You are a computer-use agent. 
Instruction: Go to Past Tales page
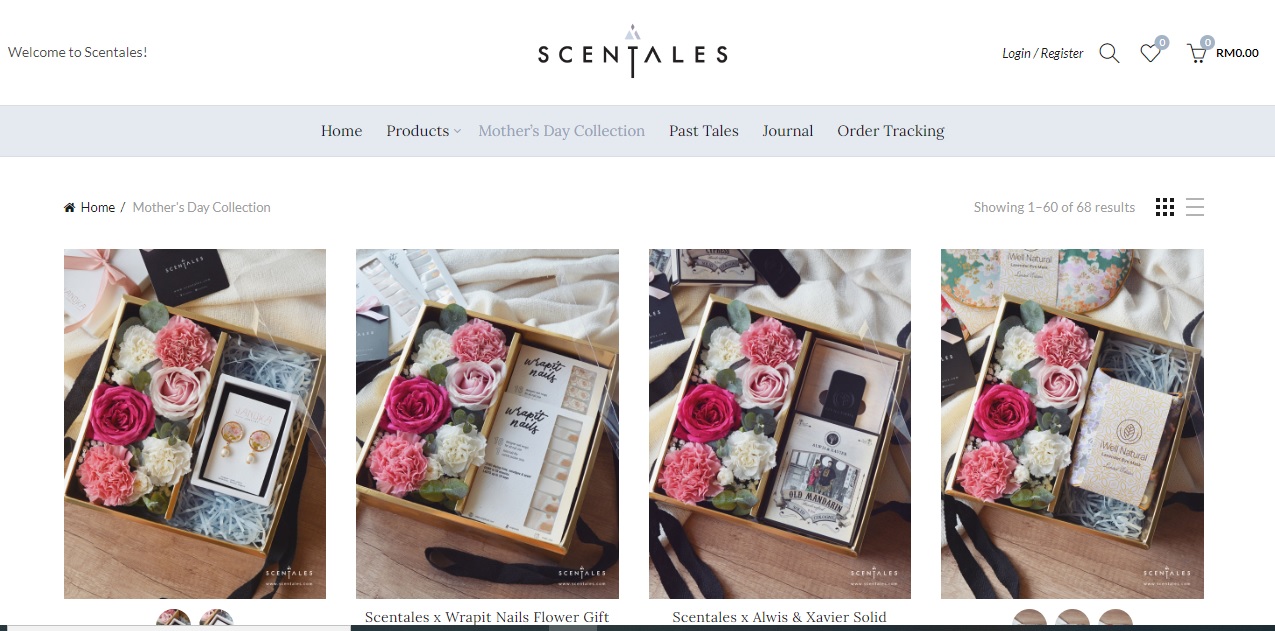[x=704, y=131]
